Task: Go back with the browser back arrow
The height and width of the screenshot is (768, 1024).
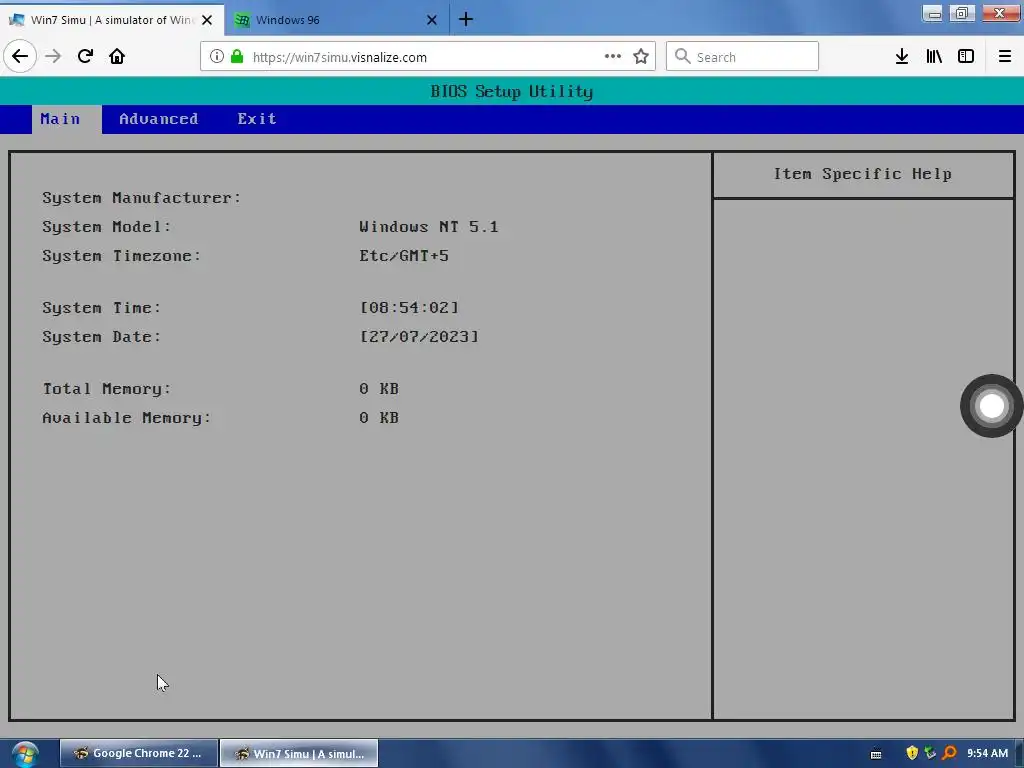Action: 20,56
